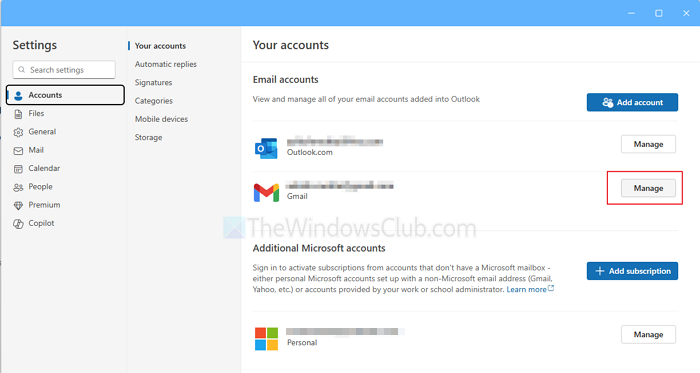Viewport: 700px width, 373px height.
Task: Click the search magnifier icon
Action: (x=21, y=70)
